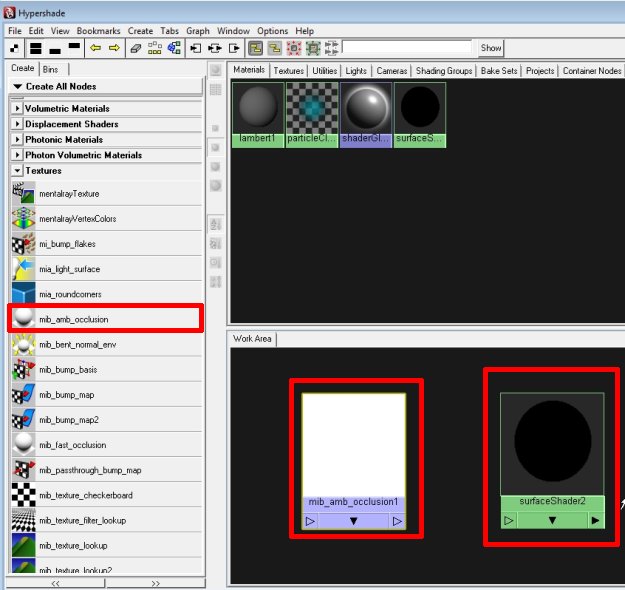The width and height of the screenshot is (625, 590).
Task: Open surfaceShader2 node dropdown arrow
Action: point(552,520)
